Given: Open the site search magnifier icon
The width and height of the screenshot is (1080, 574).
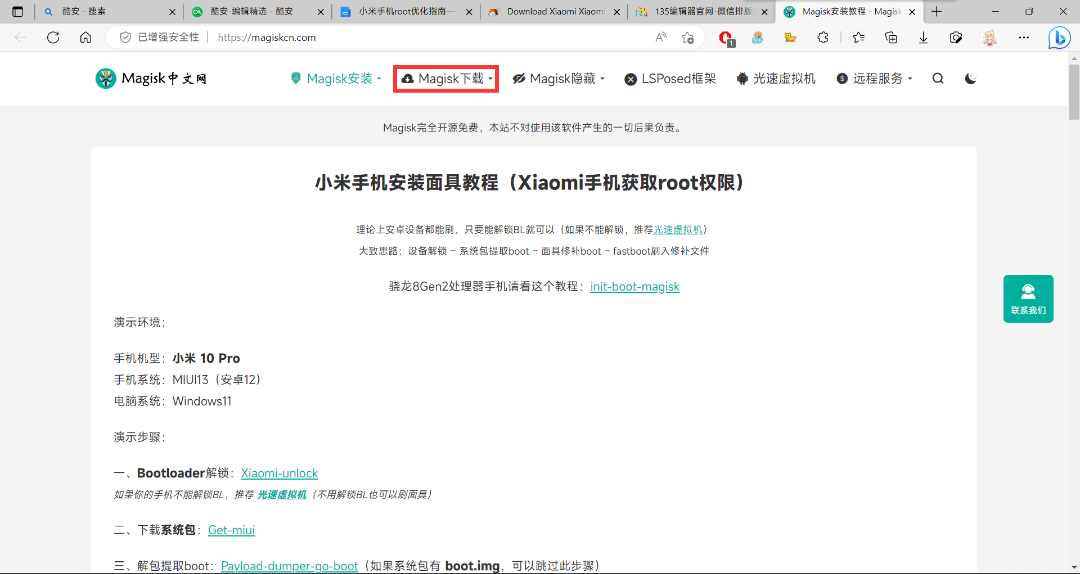Looking at the screenshot, I should point(938,79).
